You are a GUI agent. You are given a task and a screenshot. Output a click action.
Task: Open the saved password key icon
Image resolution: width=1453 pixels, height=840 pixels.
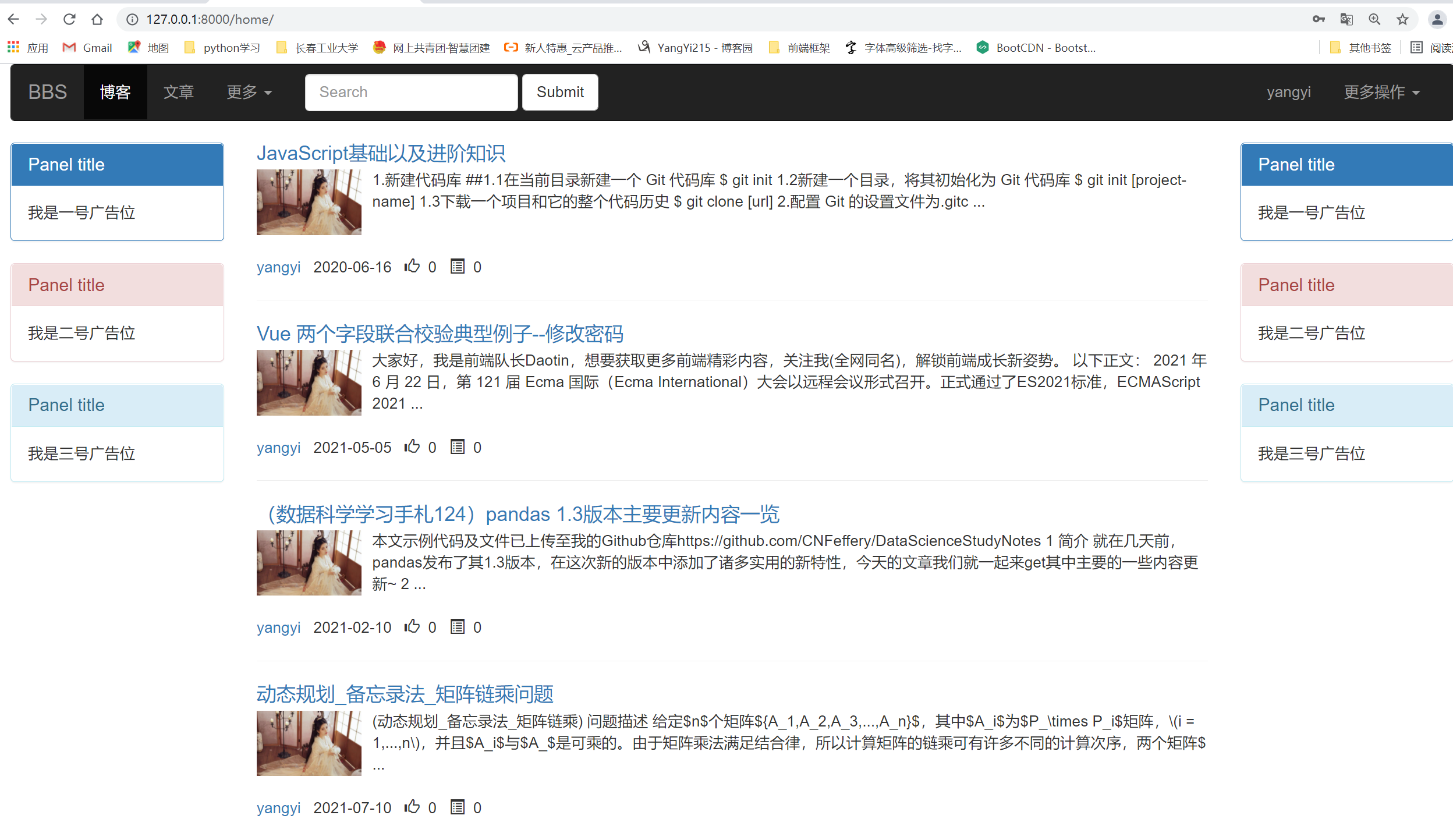coord(1318,19)
